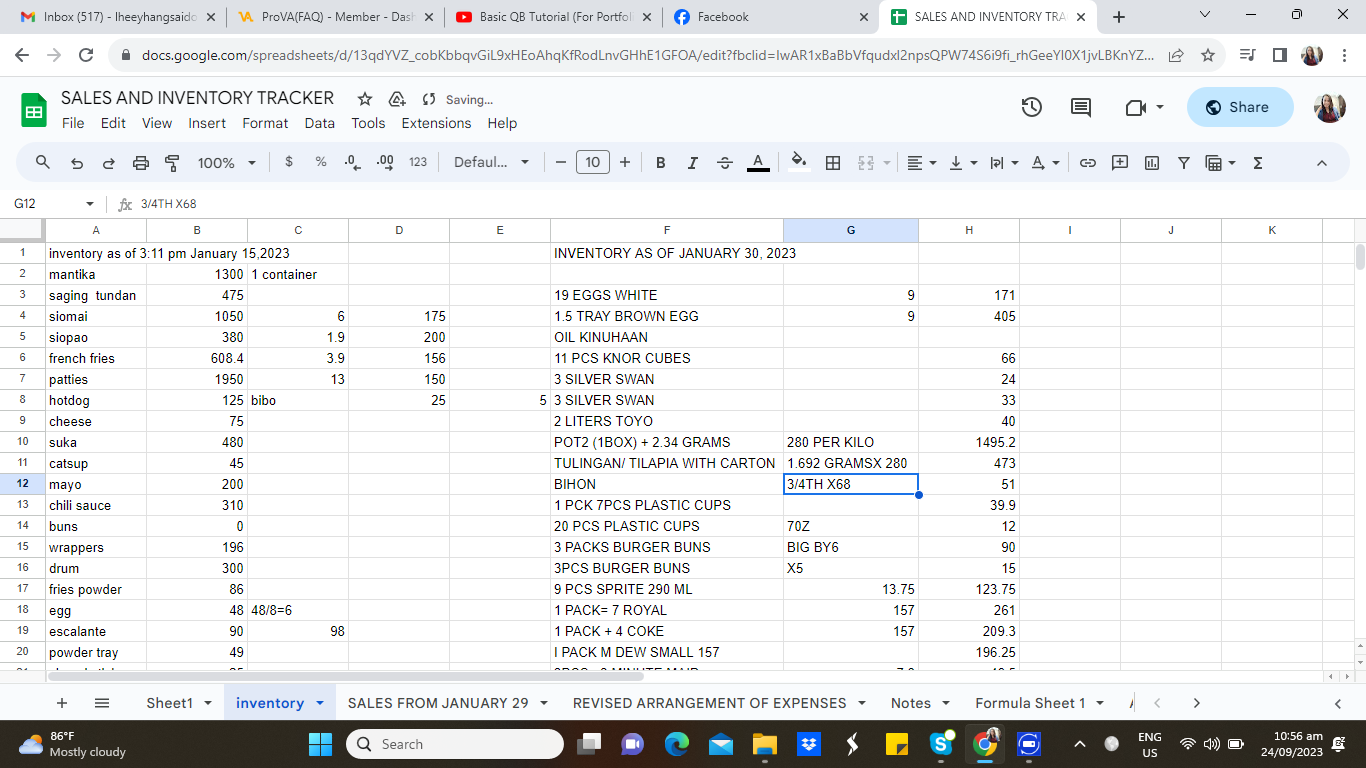Start a video call with the camera button
The width and height of the screenshot is (1366, 768).
coord(1136,107)
